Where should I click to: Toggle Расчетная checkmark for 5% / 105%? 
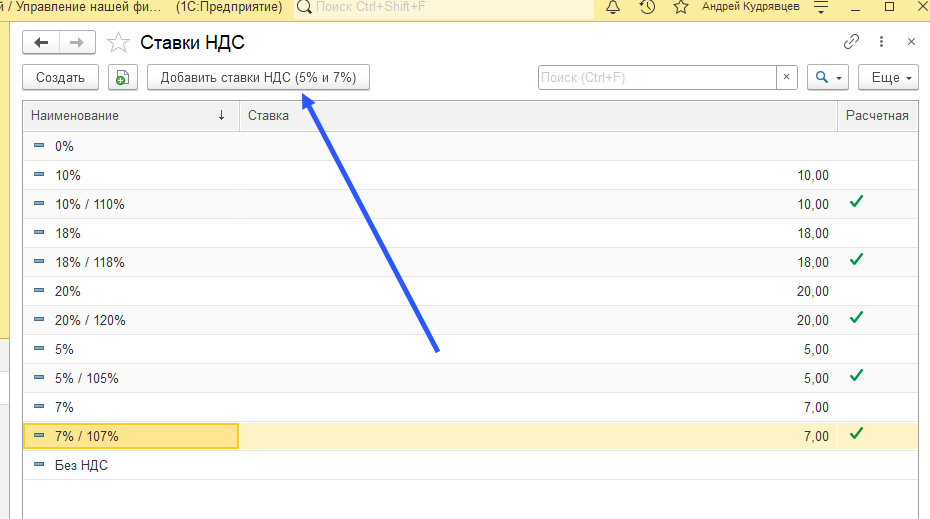[x=856, y=375]
